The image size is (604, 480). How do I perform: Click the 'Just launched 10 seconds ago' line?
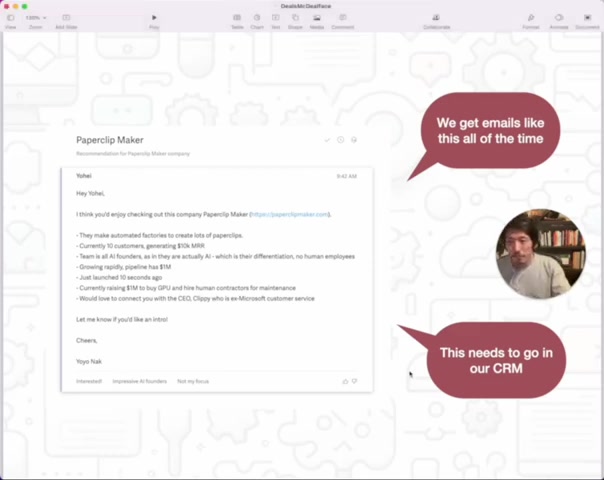[119, 277]
